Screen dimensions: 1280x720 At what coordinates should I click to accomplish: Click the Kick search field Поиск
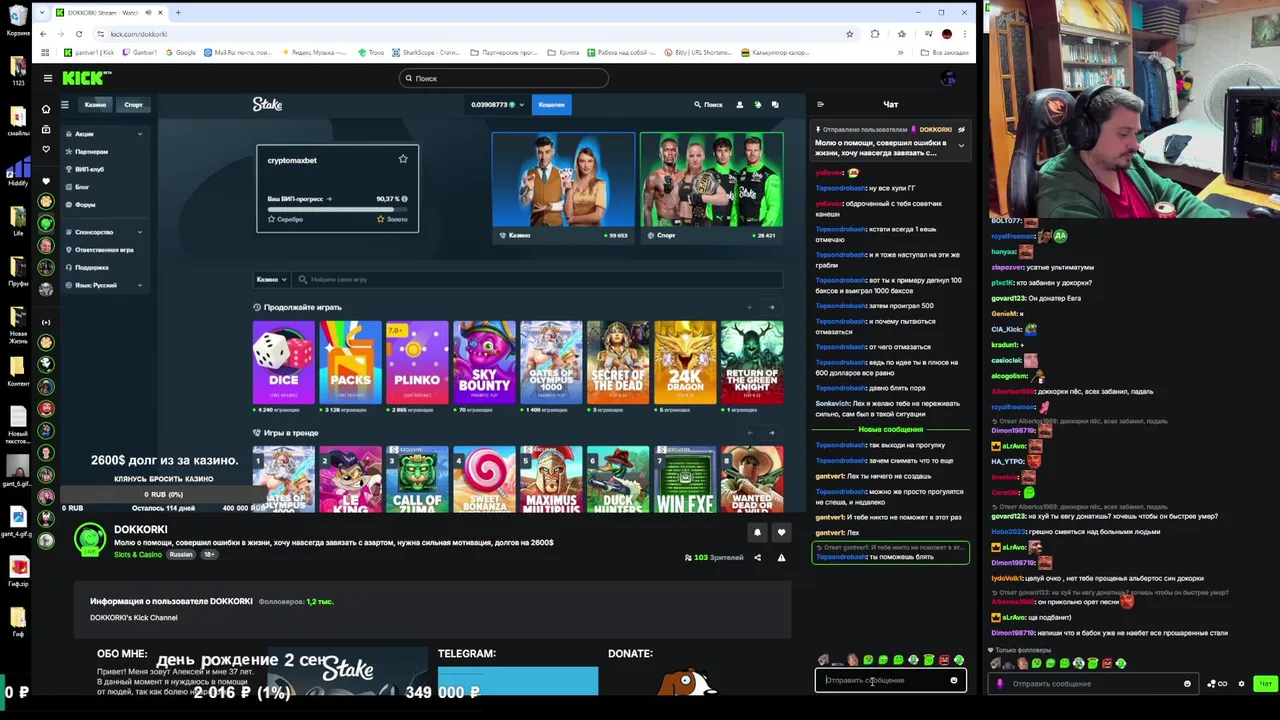[x=503, y=78]
